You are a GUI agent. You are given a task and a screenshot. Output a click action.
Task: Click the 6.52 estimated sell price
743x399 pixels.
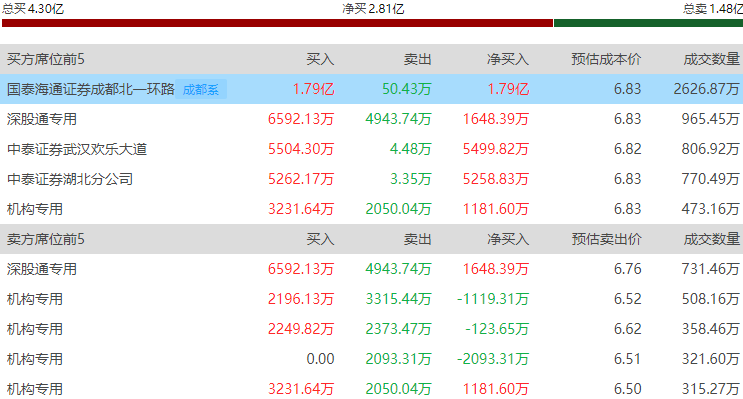click(x=627, y=299)
